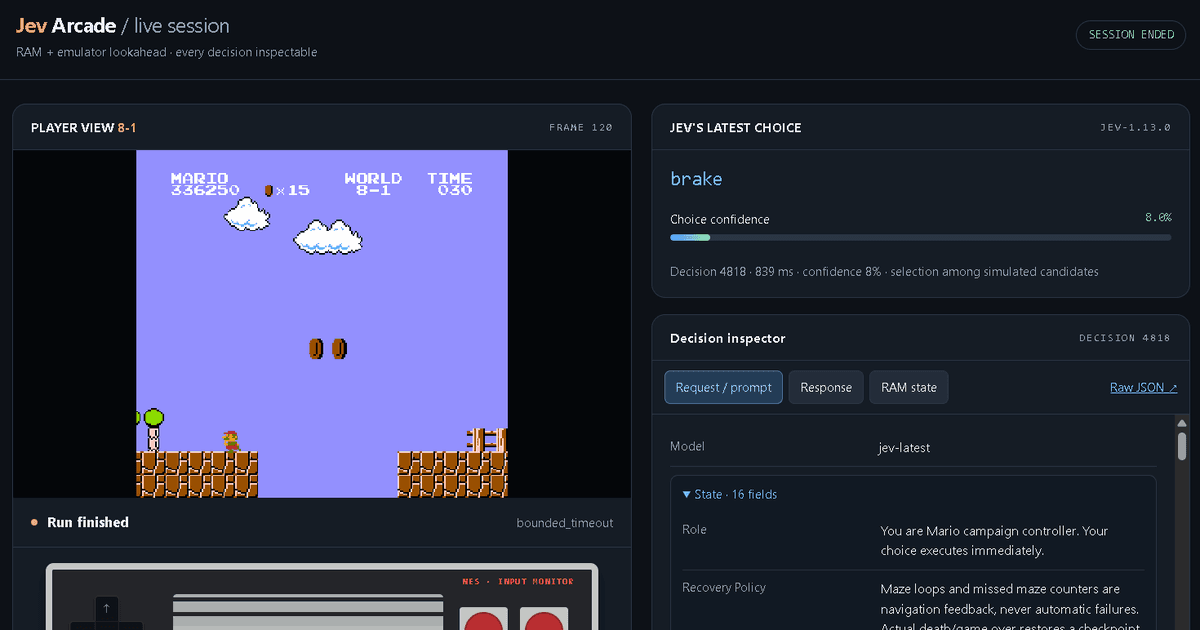Click the 'Model' field label
The height and width of the screenshot is (630, 1200).
pos(687,447)
